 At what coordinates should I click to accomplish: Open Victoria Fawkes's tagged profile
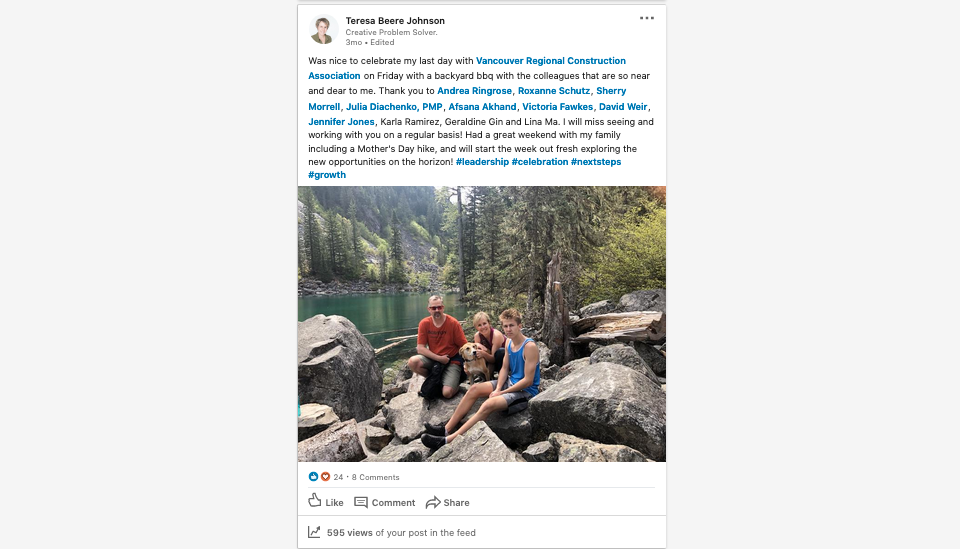tap(558, 107)
